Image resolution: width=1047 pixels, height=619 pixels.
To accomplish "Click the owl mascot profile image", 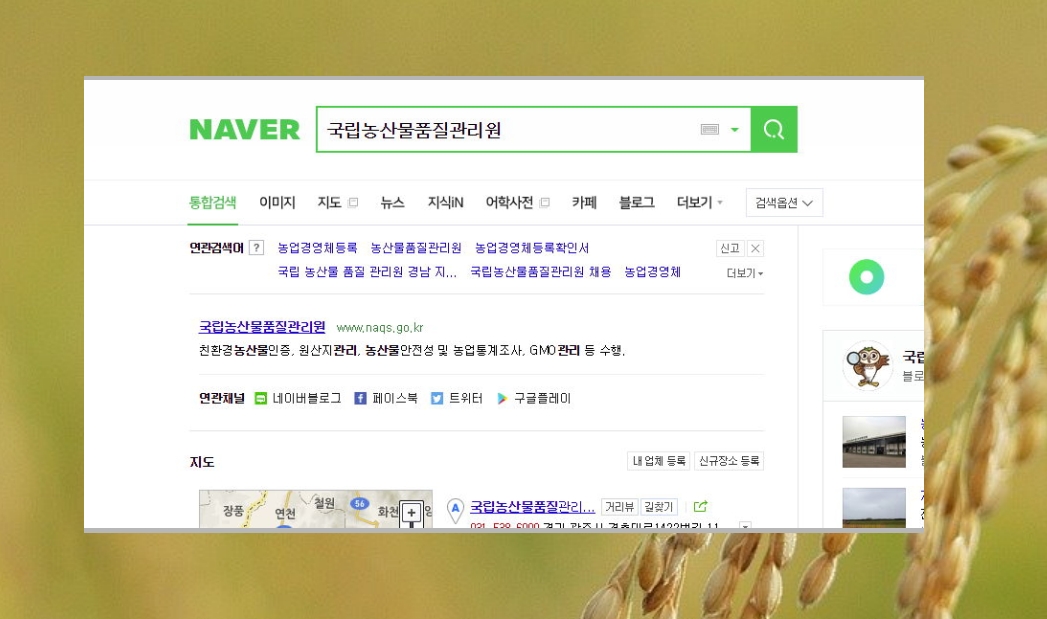I will pyautogui.click(x=868, y=365).
